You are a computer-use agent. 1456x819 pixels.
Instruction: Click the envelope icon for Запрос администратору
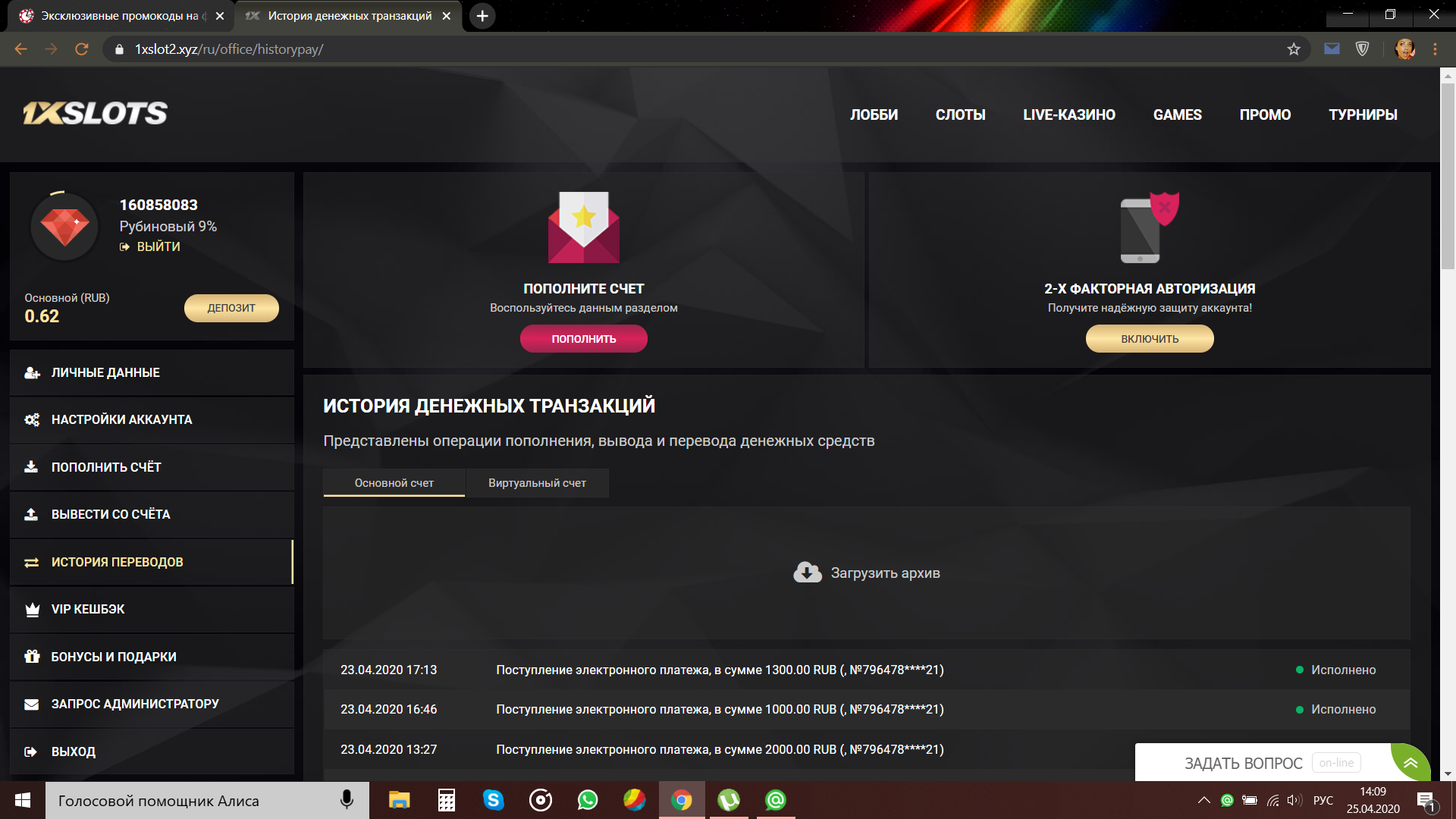click(30, 704)
